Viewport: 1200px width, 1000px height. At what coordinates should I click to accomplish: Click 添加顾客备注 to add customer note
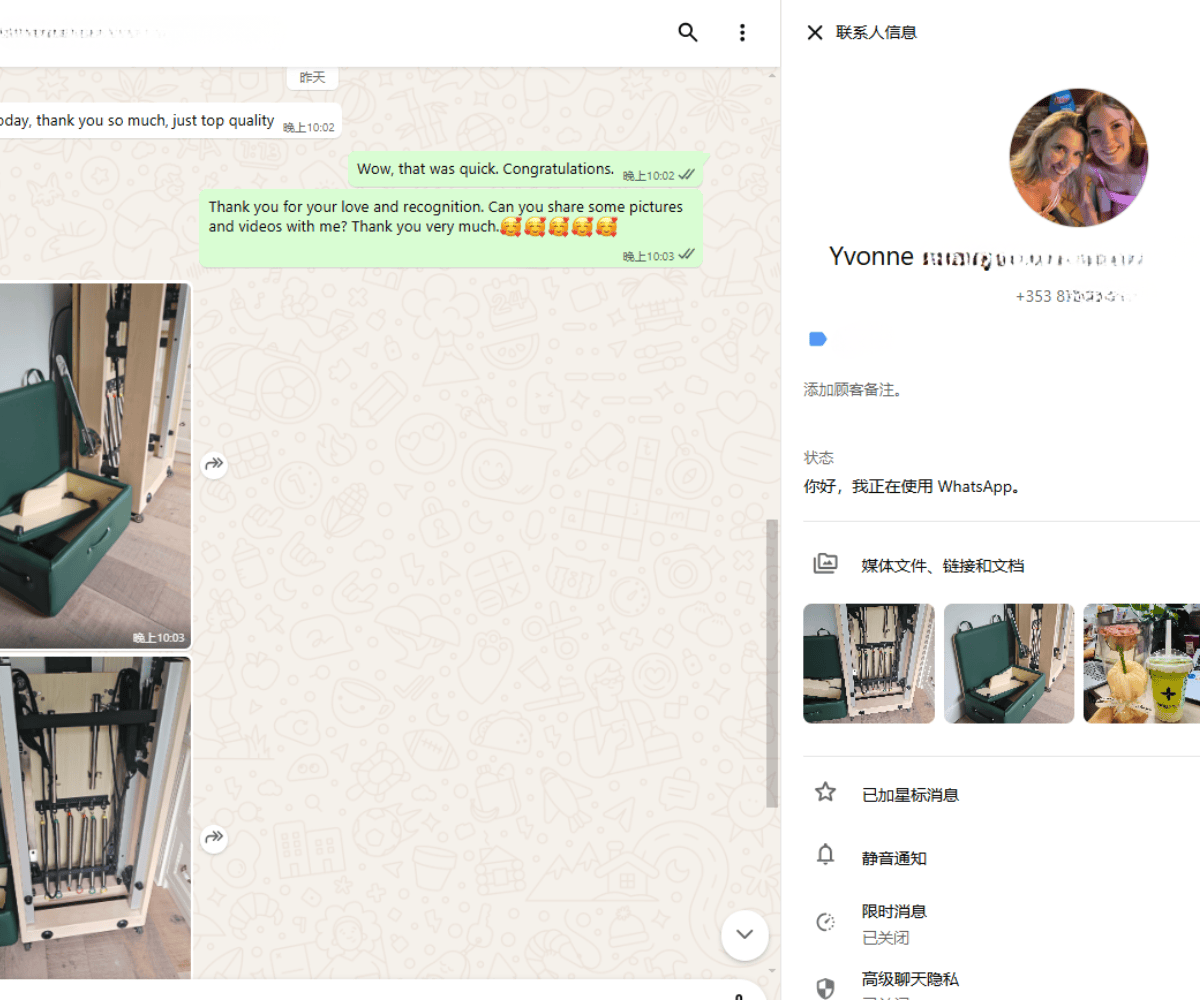click(x=853, y=390)
